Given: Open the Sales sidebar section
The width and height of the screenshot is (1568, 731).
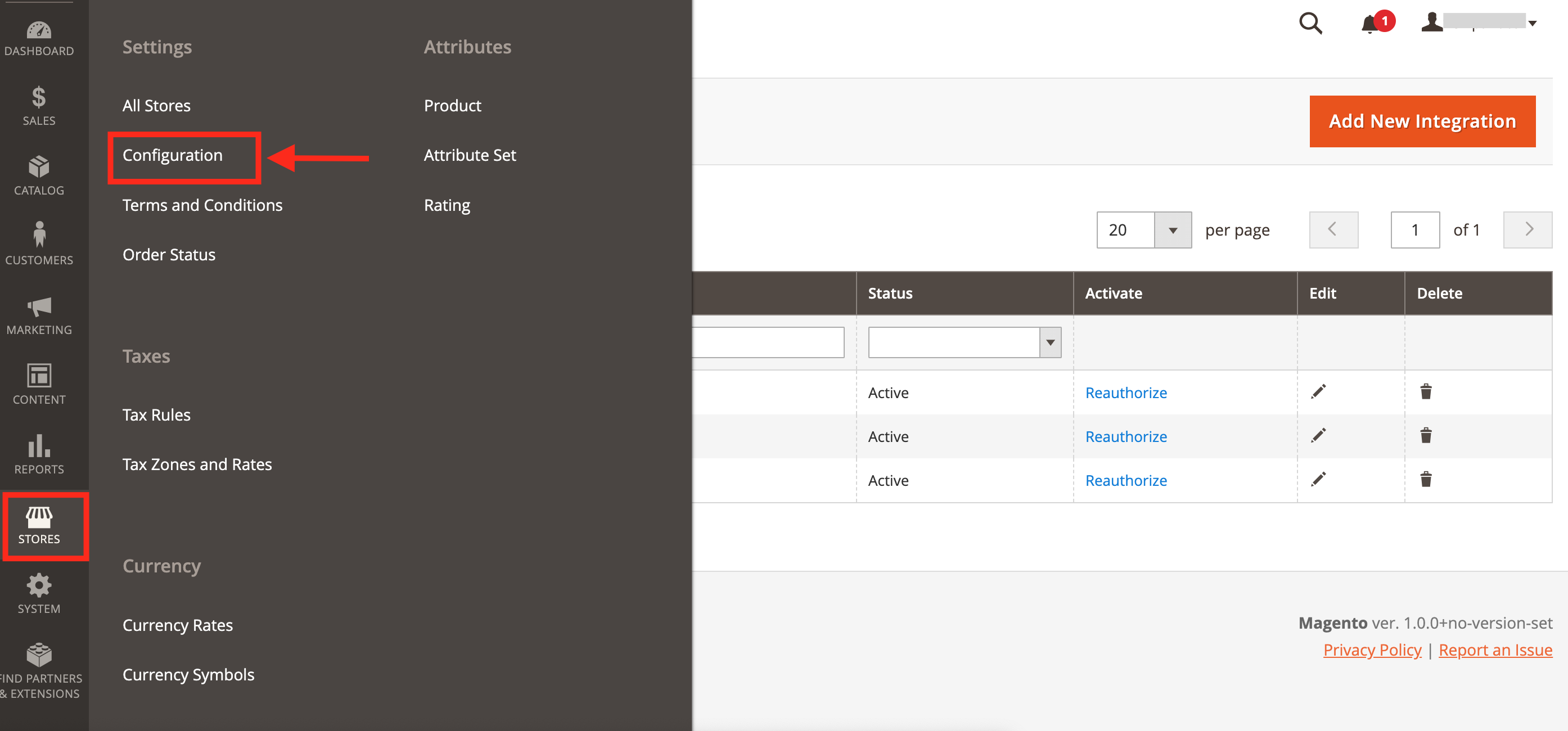Looking at the screenshot, I should 39,106.
